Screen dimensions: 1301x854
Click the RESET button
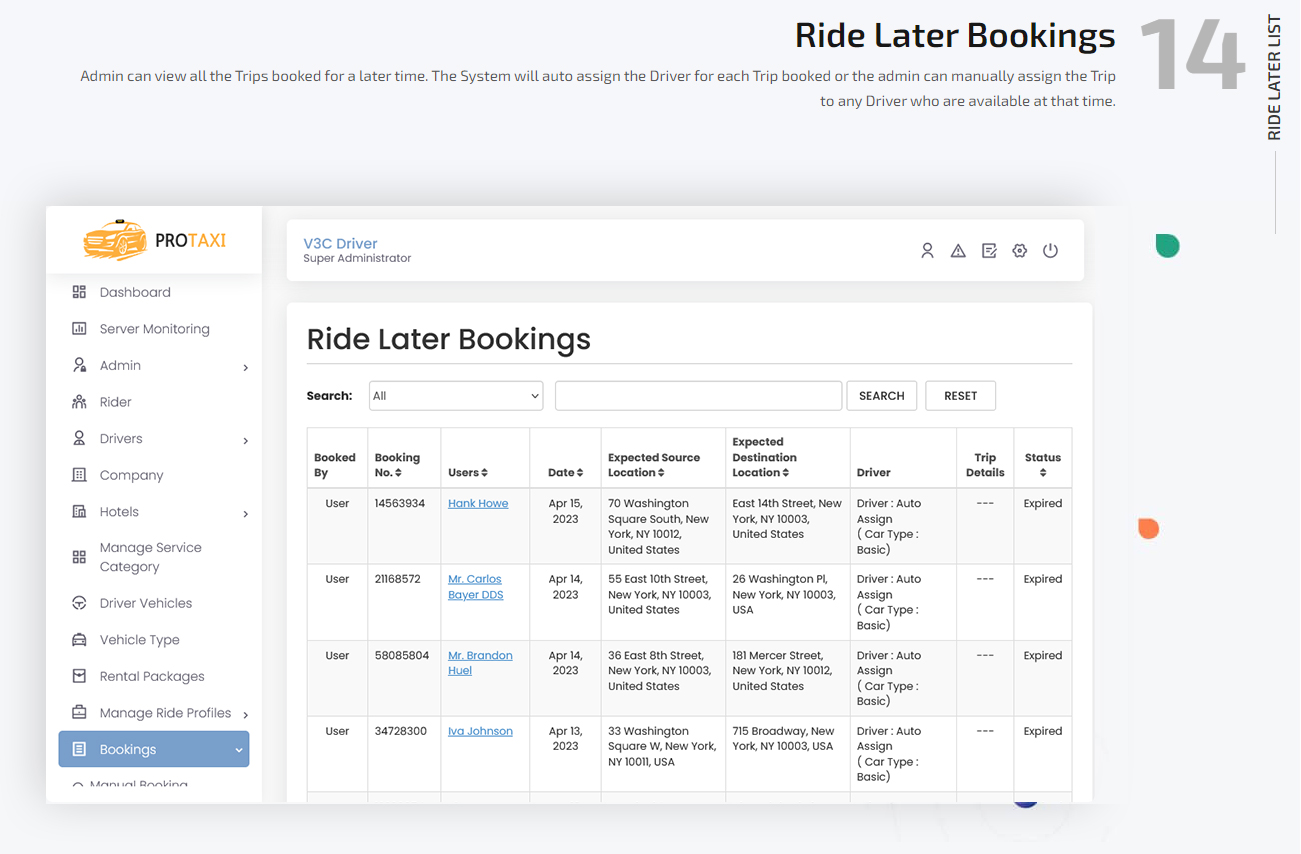(x=961, y=396)
